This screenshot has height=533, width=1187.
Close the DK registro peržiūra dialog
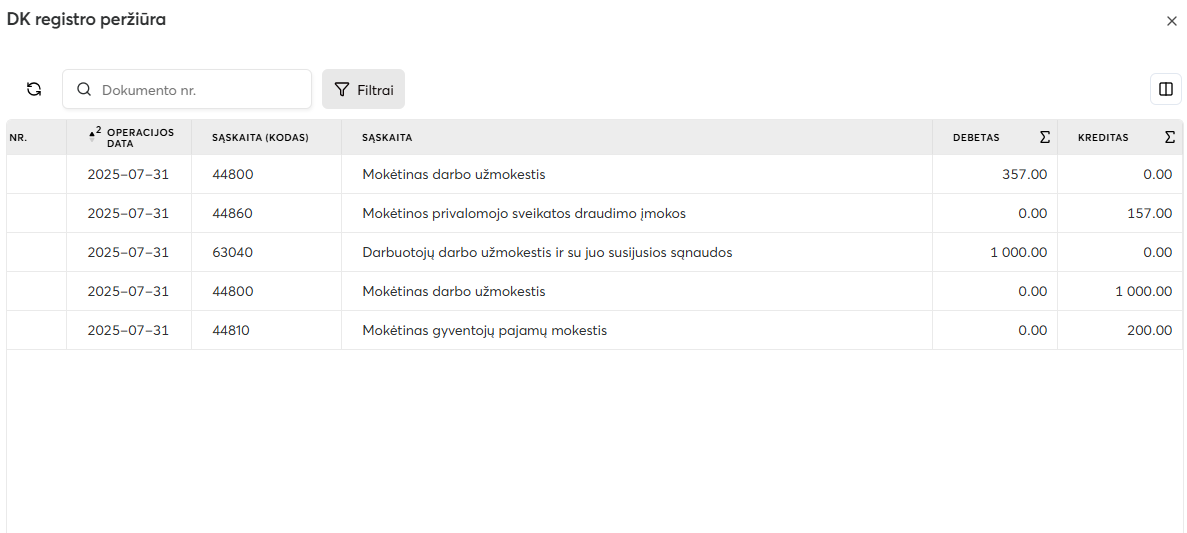click(1171, 21)
